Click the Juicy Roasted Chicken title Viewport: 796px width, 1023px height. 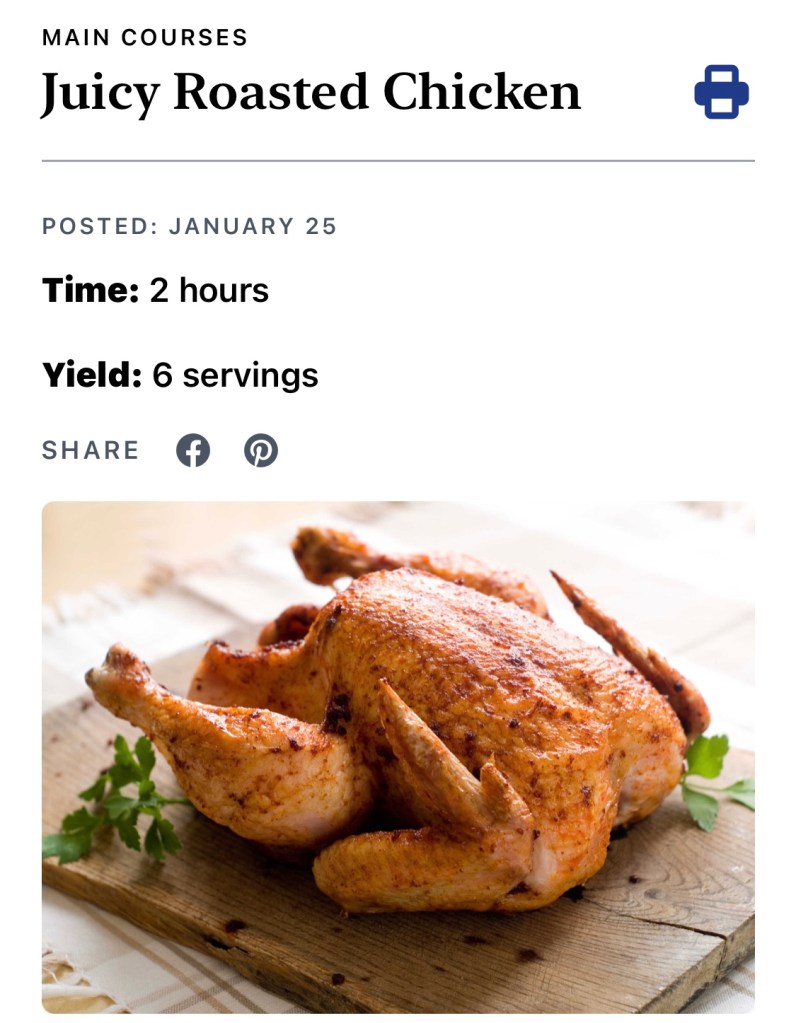(x=310, y=93)
